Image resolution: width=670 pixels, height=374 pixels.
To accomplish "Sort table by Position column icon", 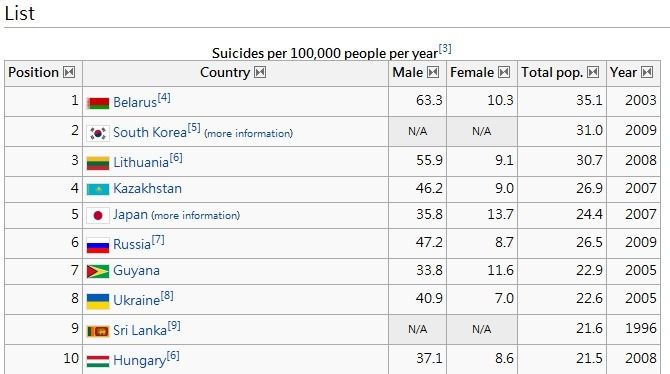I will (69, 72).
